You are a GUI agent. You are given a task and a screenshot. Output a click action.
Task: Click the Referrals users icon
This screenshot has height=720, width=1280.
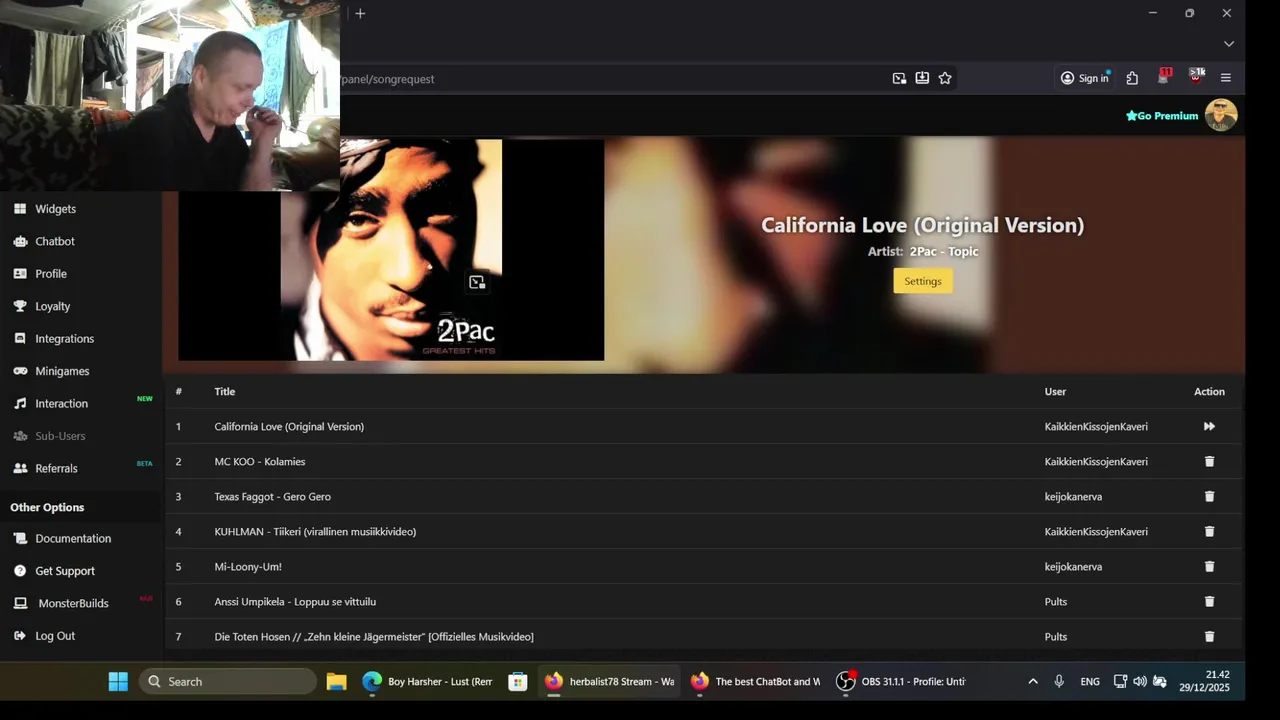click(x=20, y=468)
